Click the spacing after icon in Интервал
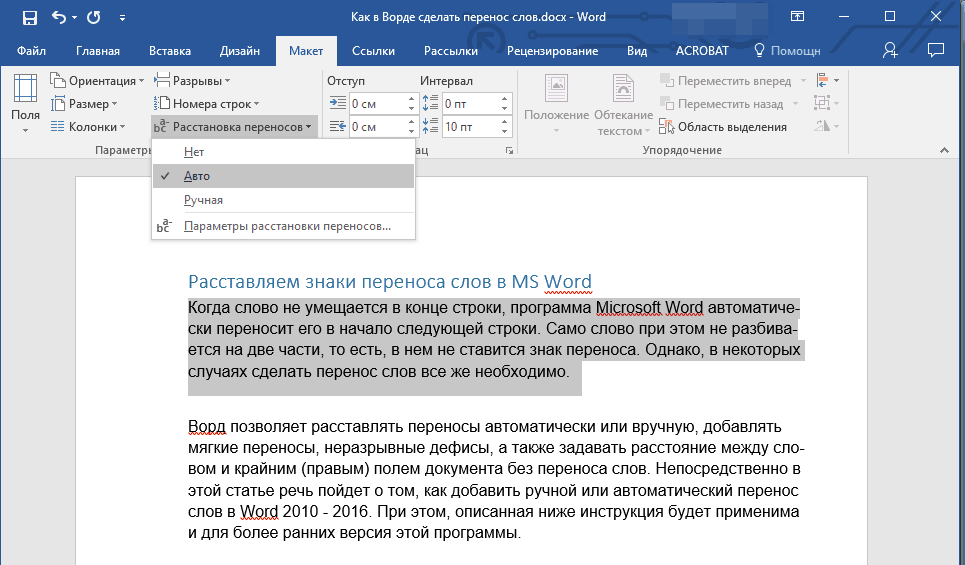This screenshot has height=565, width=965. click(430, 126)
